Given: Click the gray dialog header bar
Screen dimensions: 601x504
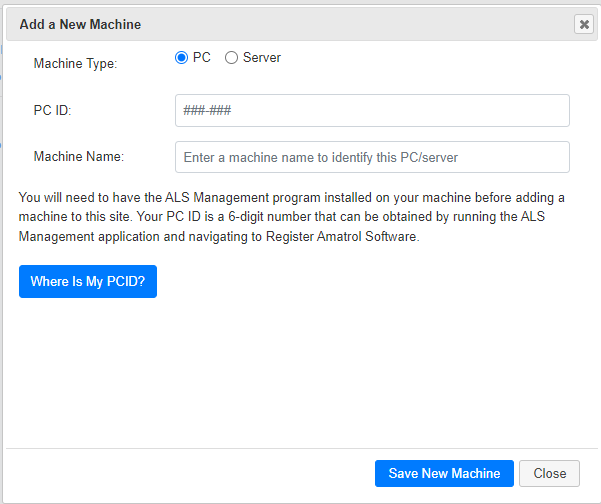Looking at the screenshot, I should 302,25.
